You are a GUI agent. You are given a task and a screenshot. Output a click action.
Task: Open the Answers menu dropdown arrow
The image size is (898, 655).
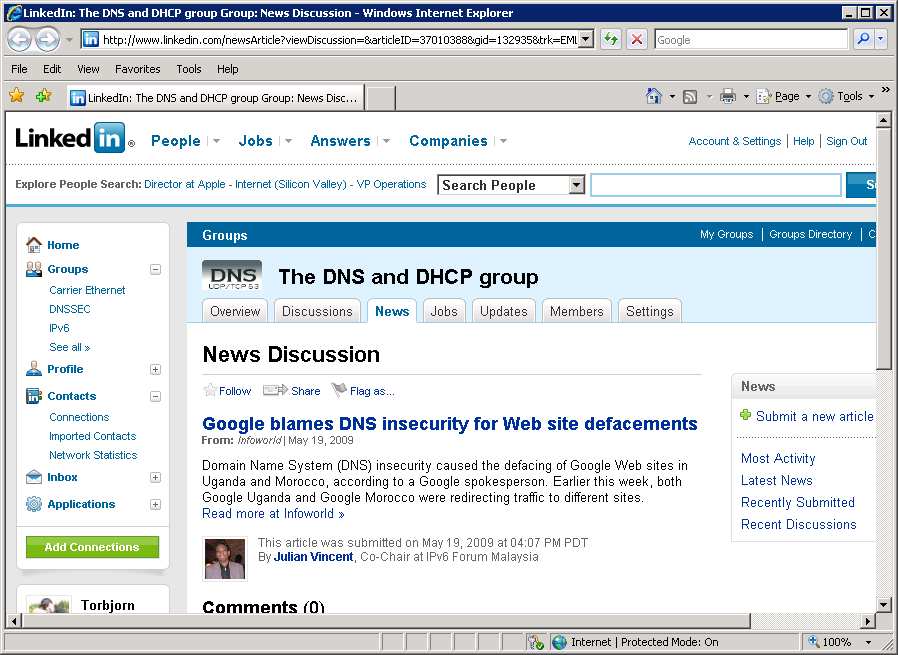point(387,141)
